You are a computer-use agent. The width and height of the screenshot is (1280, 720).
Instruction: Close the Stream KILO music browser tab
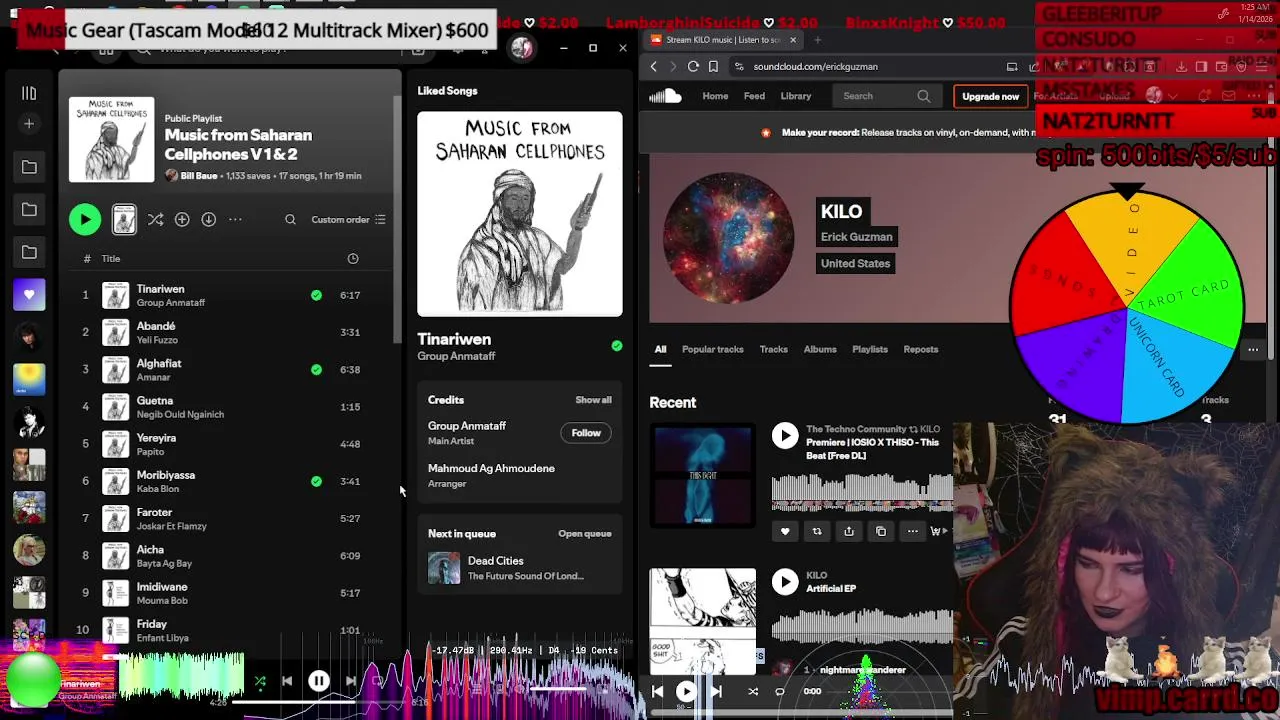tap(793, 40)
